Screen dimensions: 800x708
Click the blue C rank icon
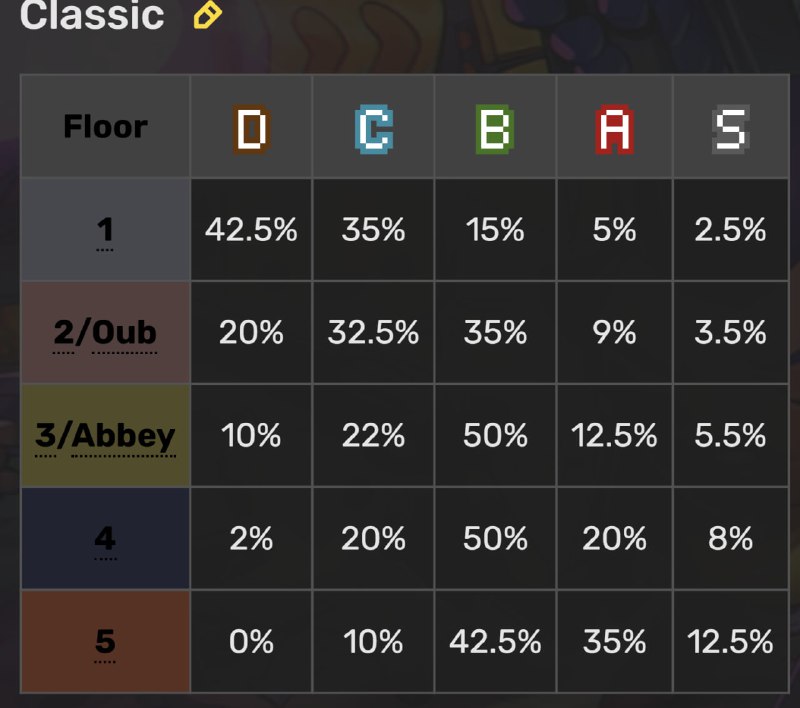coord(373,129)
